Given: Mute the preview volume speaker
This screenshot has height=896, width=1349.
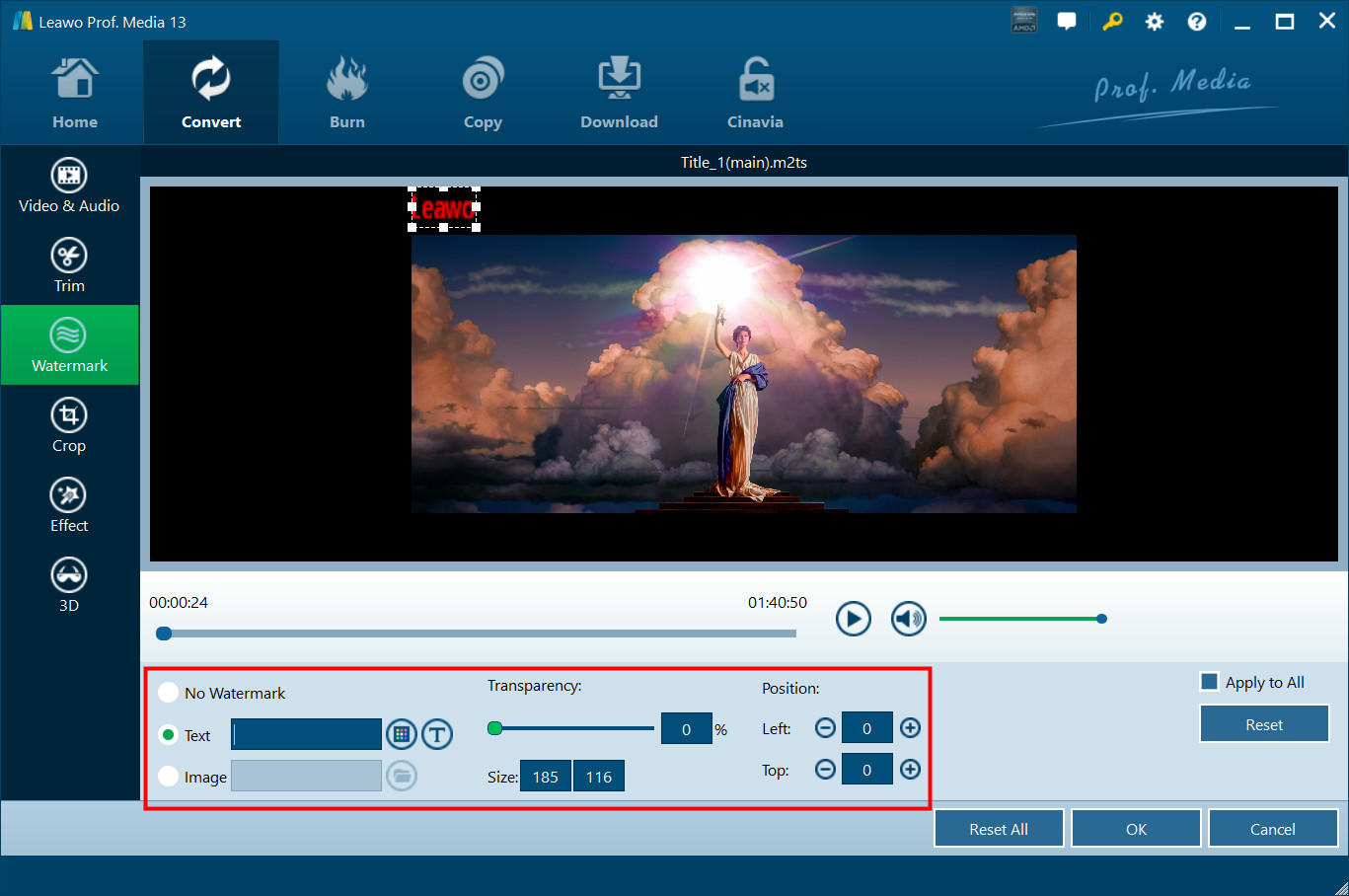Looking at the screenshot, I should (x=908, y=619).
